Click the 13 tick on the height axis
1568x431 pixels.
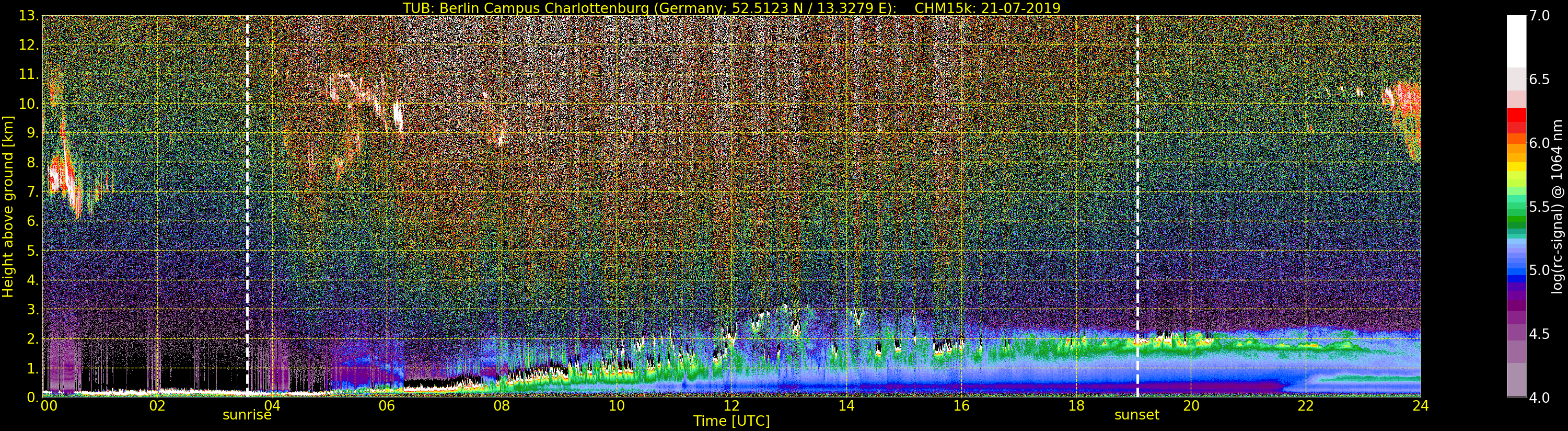28,16
